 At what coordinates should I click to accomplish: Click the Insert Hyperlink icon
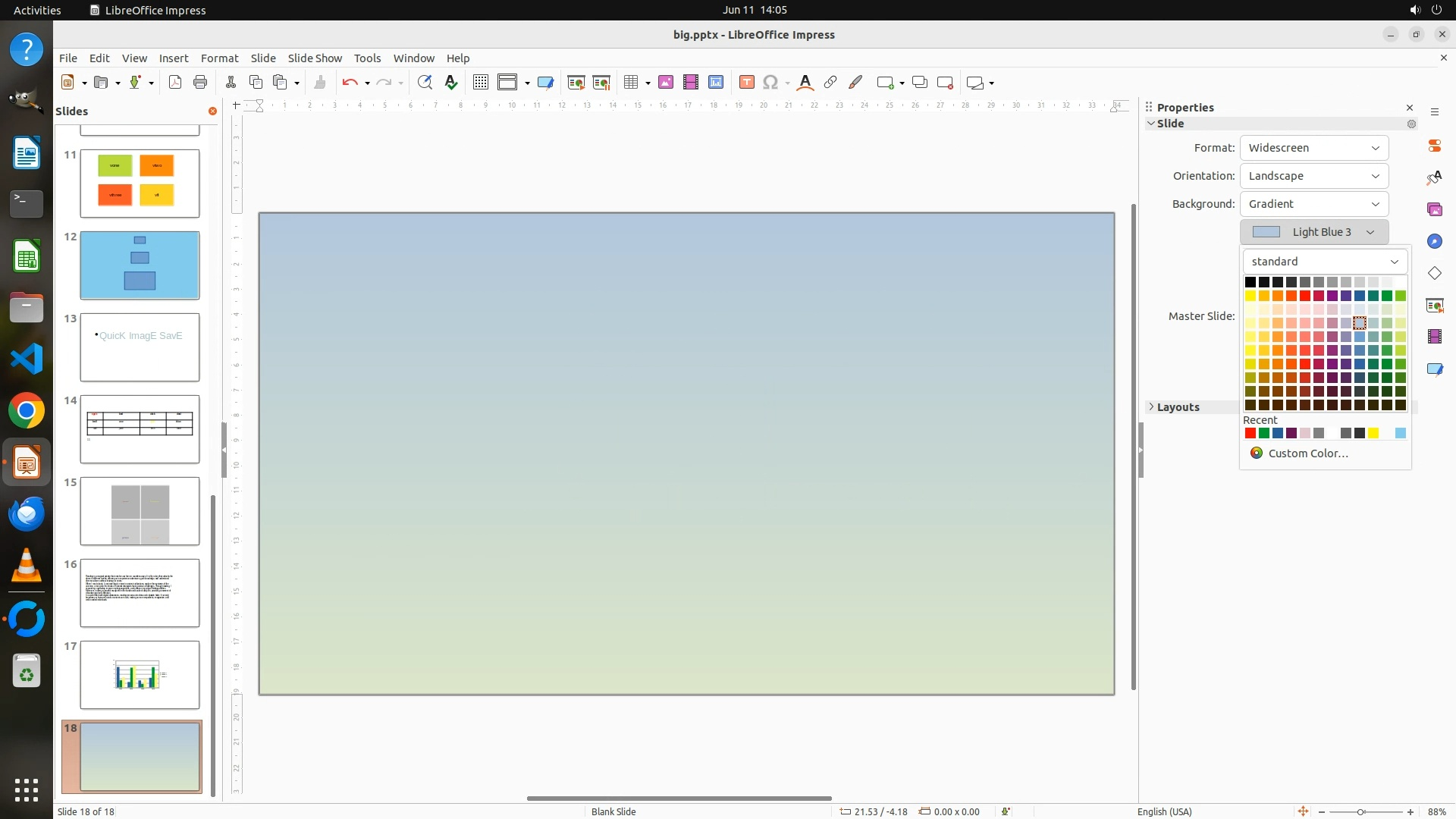pos(830,83)
